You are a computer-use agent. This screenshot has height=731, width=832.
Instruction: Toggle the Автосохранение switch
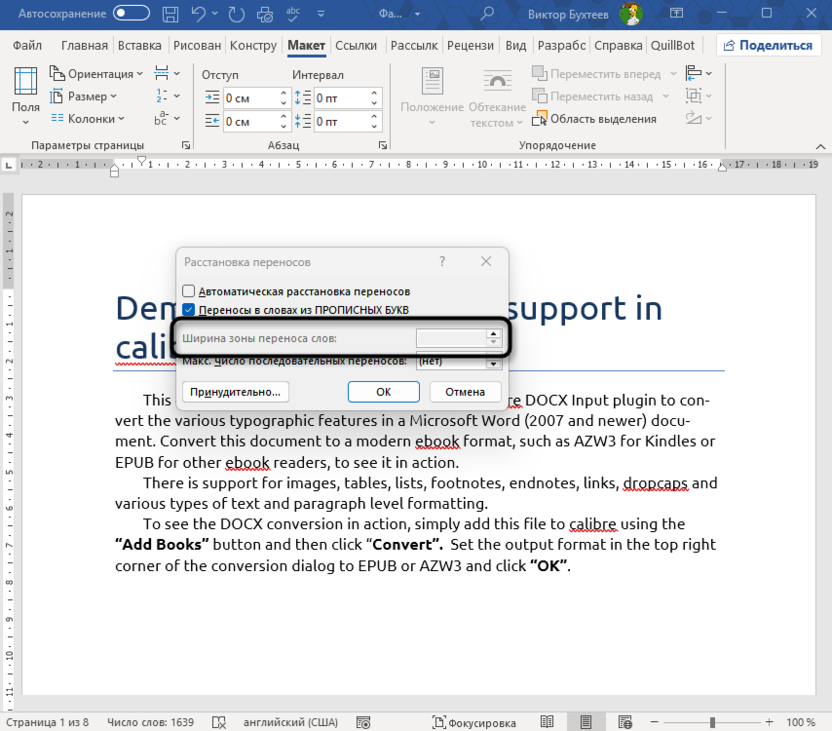point(132,14)
